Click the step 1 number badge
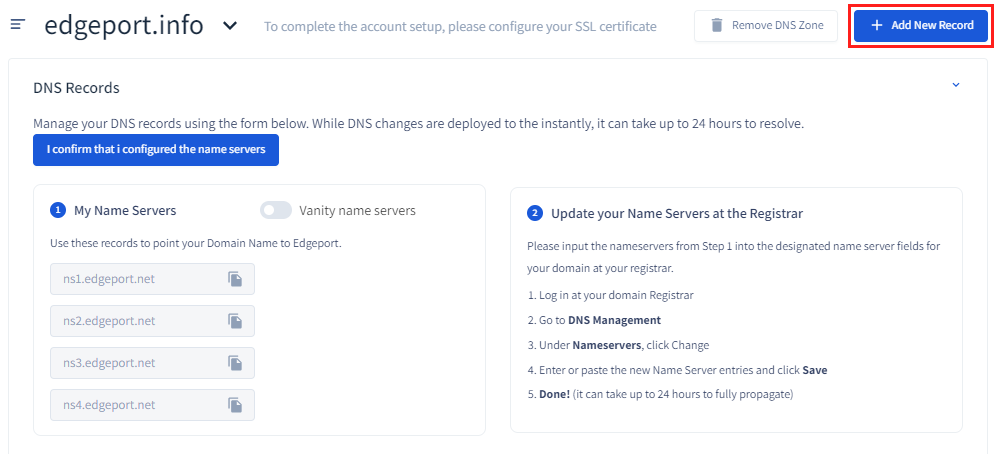The width and height of the screenshot is (1003, 454). pyautogui.click(x=58, y=210)
